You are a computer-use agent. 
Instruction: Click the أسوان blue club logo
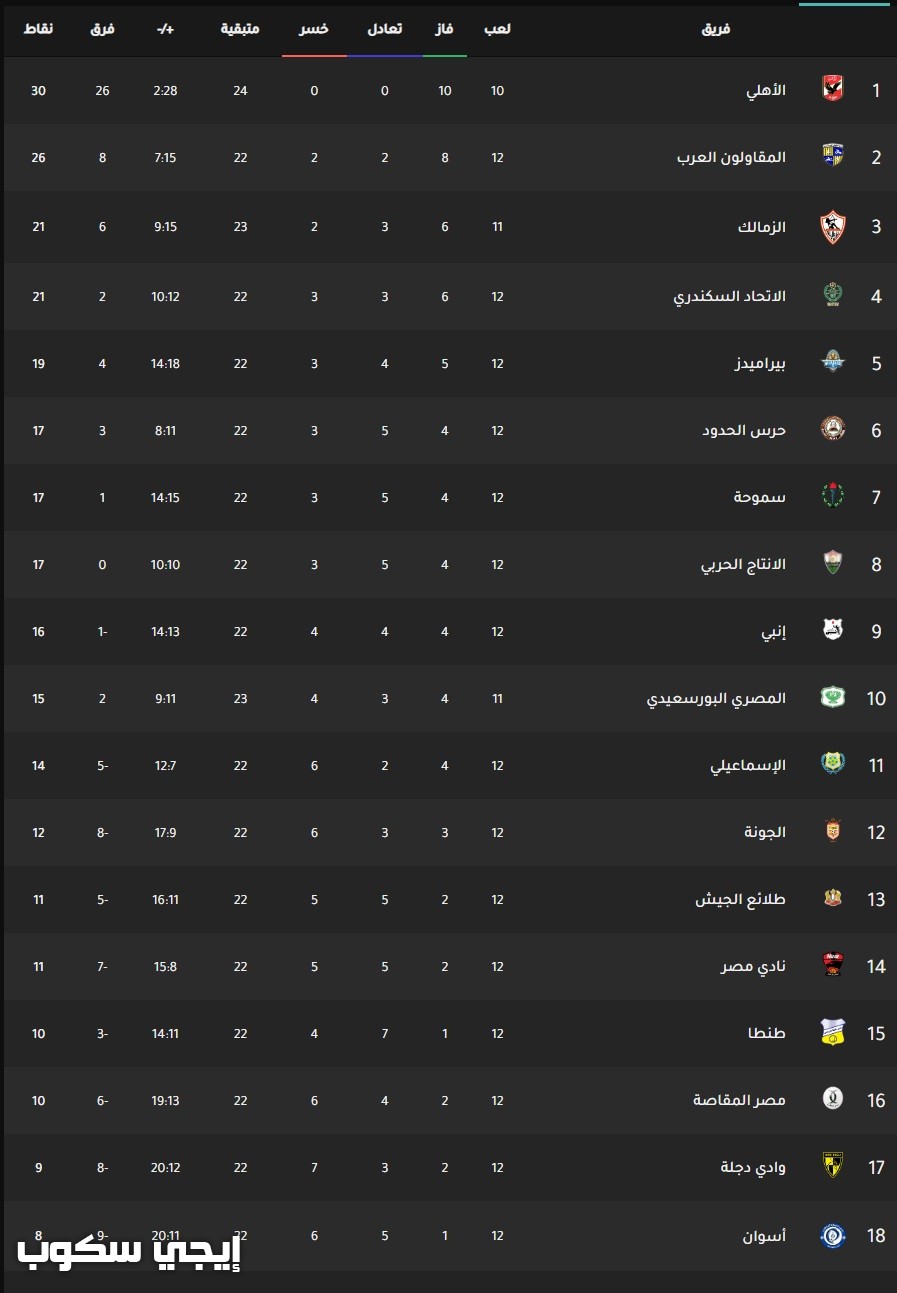click(x=832, y=1235)
